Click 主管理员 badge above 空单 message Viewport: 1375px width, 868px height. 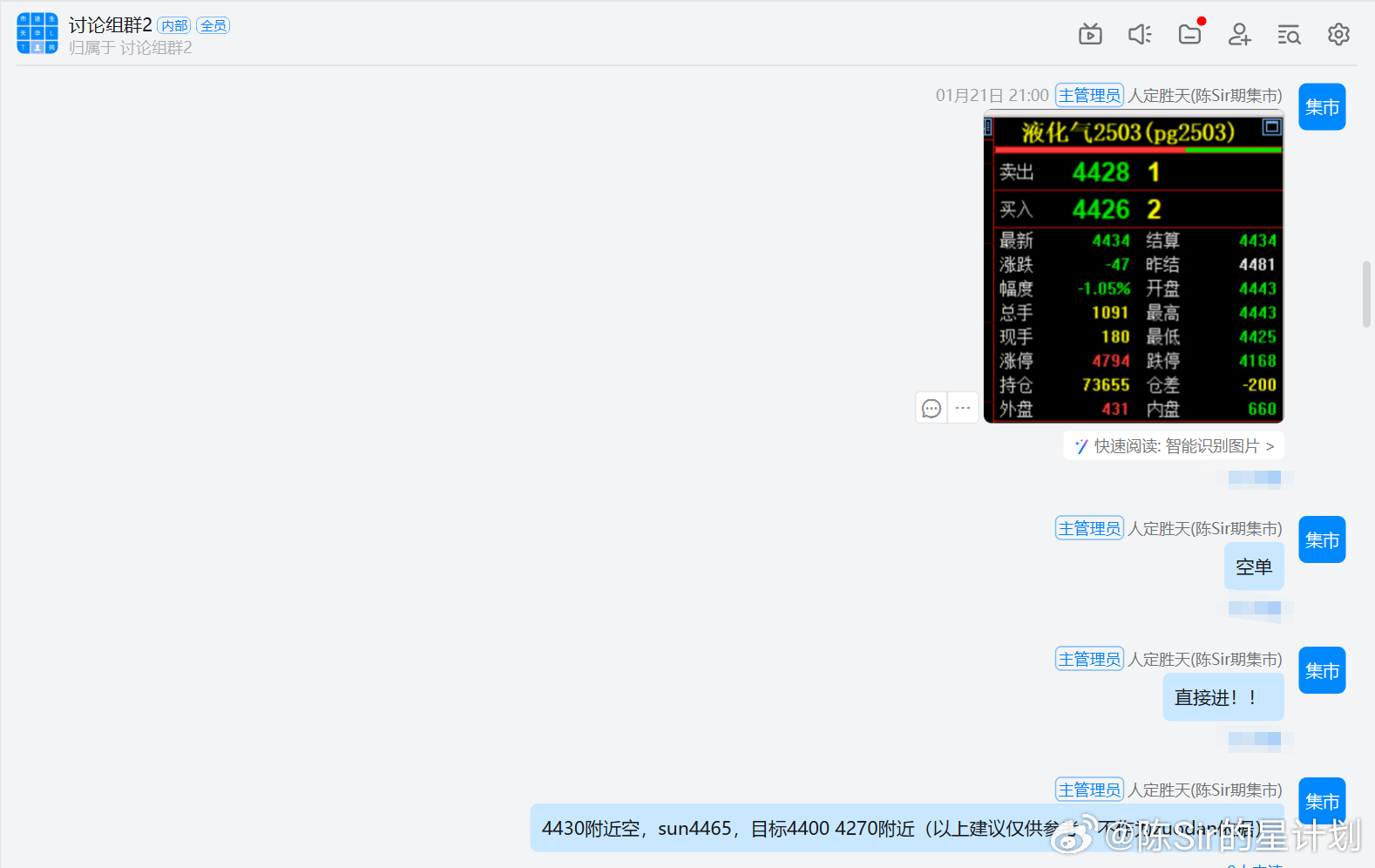pyautogui.click(x=1089, y=528)
